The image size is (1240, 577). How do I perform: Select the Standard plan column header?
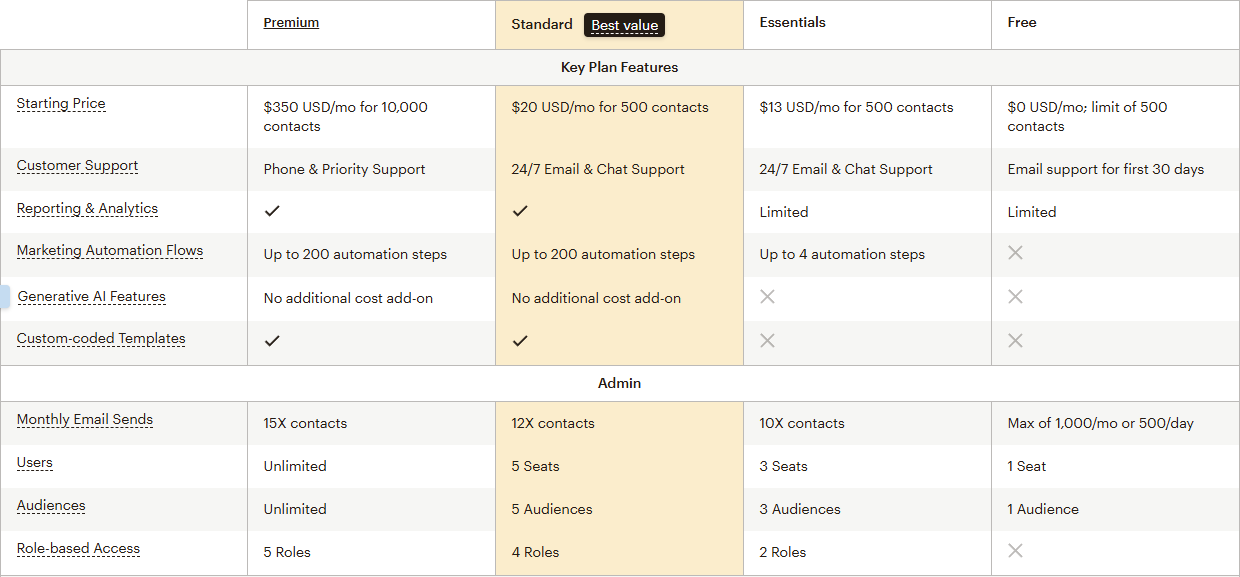(541, 23)
